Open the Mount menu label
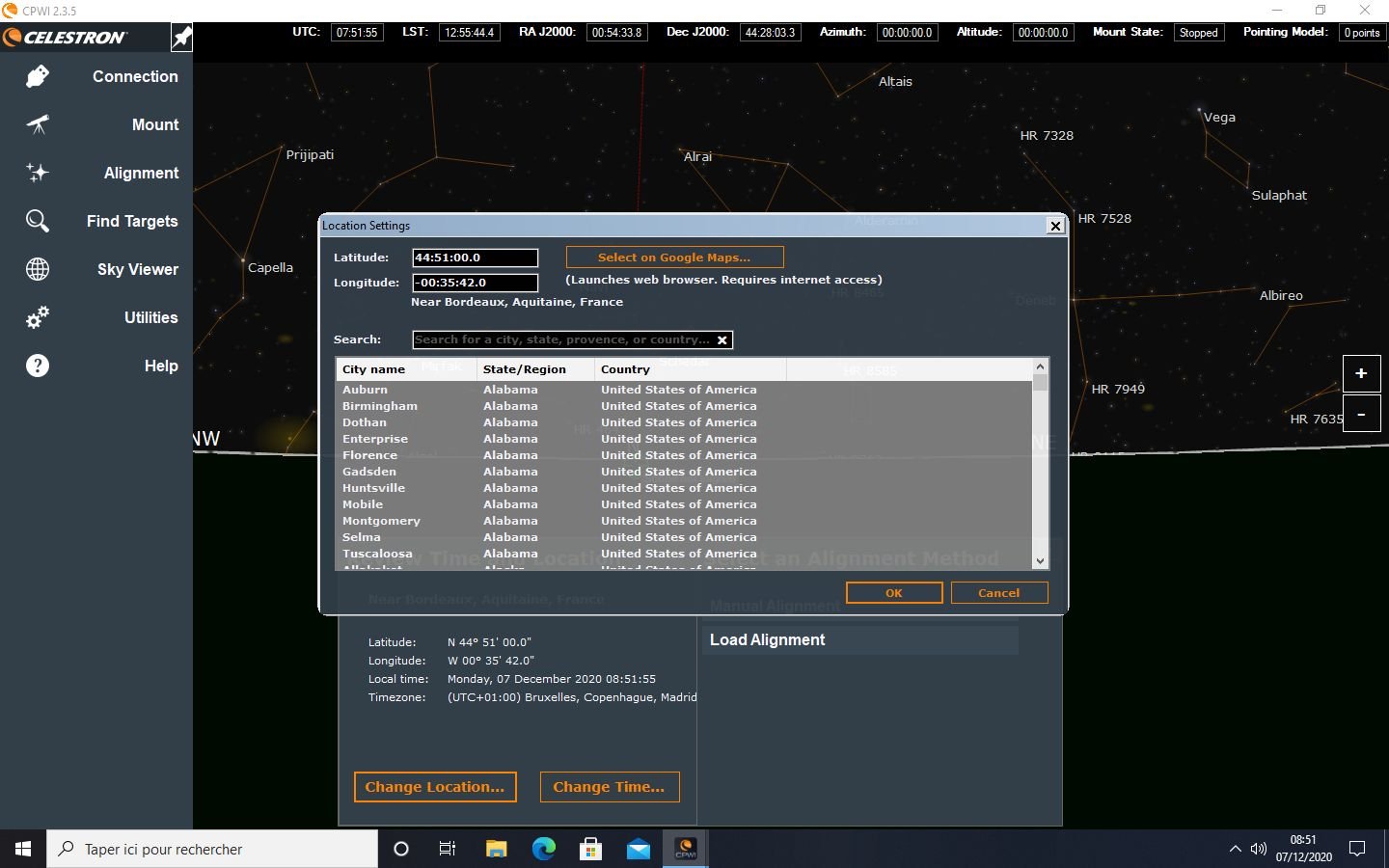 point(155,124)
